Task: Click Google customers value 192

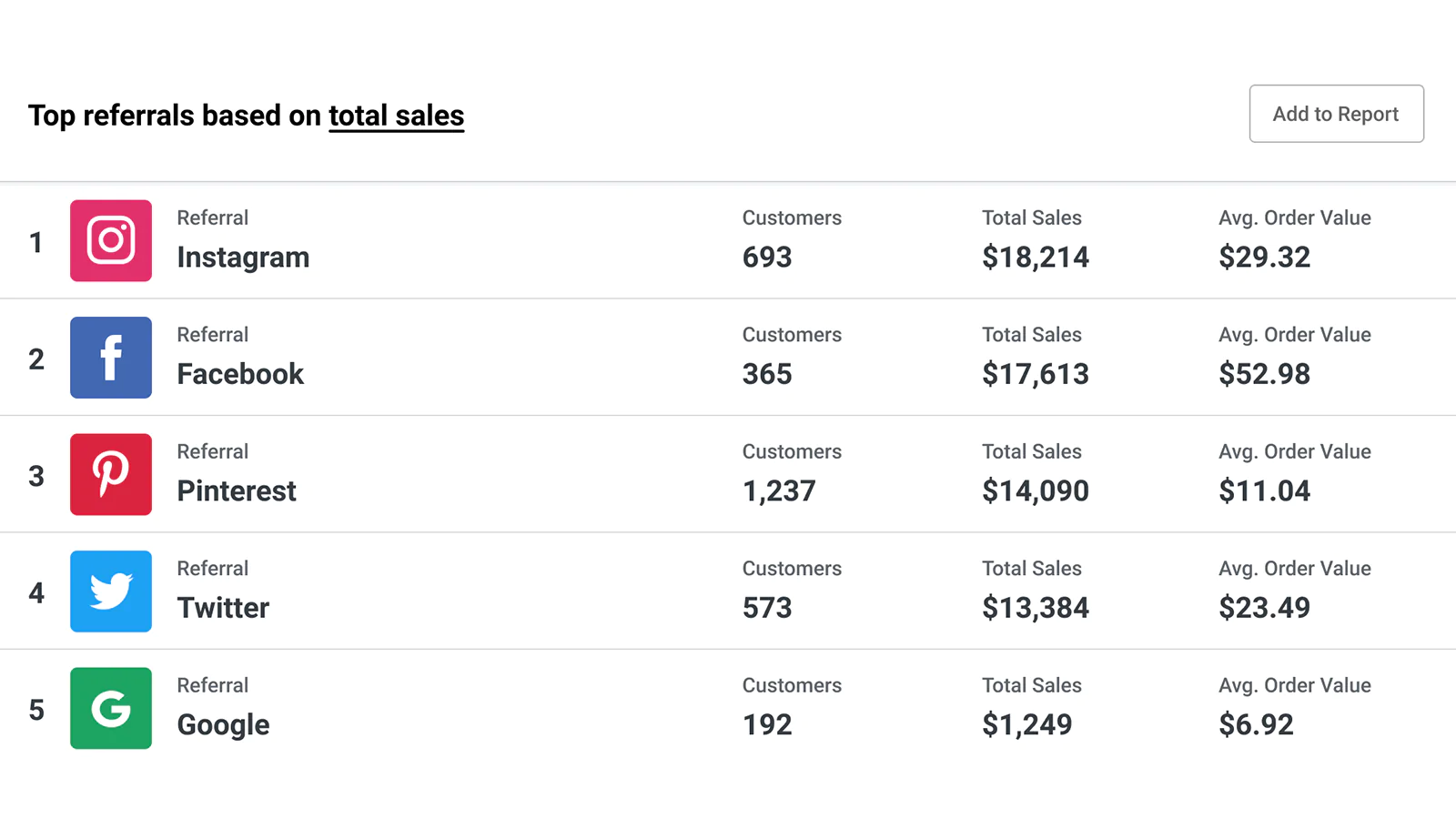Action: pyautogui.click(x=767, y=725)
